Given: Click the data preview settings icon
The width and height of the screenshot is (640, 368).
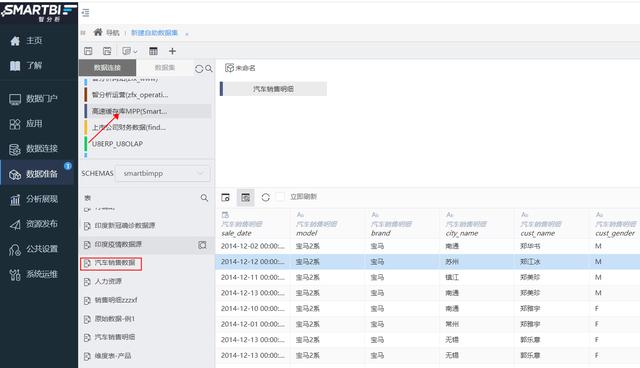Looking at the screenshot, I should pyautogui.click(x=225, y=197).
